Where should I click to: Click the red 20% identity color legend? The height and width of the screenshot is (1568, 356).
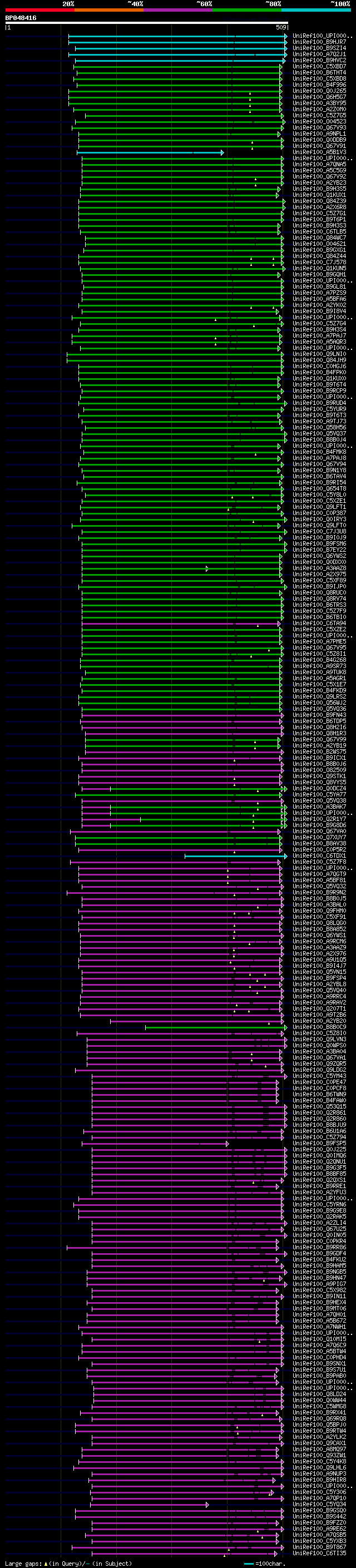point(39,10)
